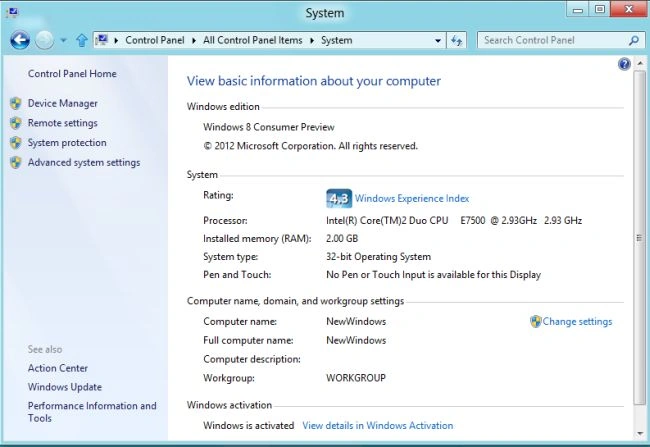Refresh the System page
This screenshot has width=650, height=447.
(x=456, y=41)
